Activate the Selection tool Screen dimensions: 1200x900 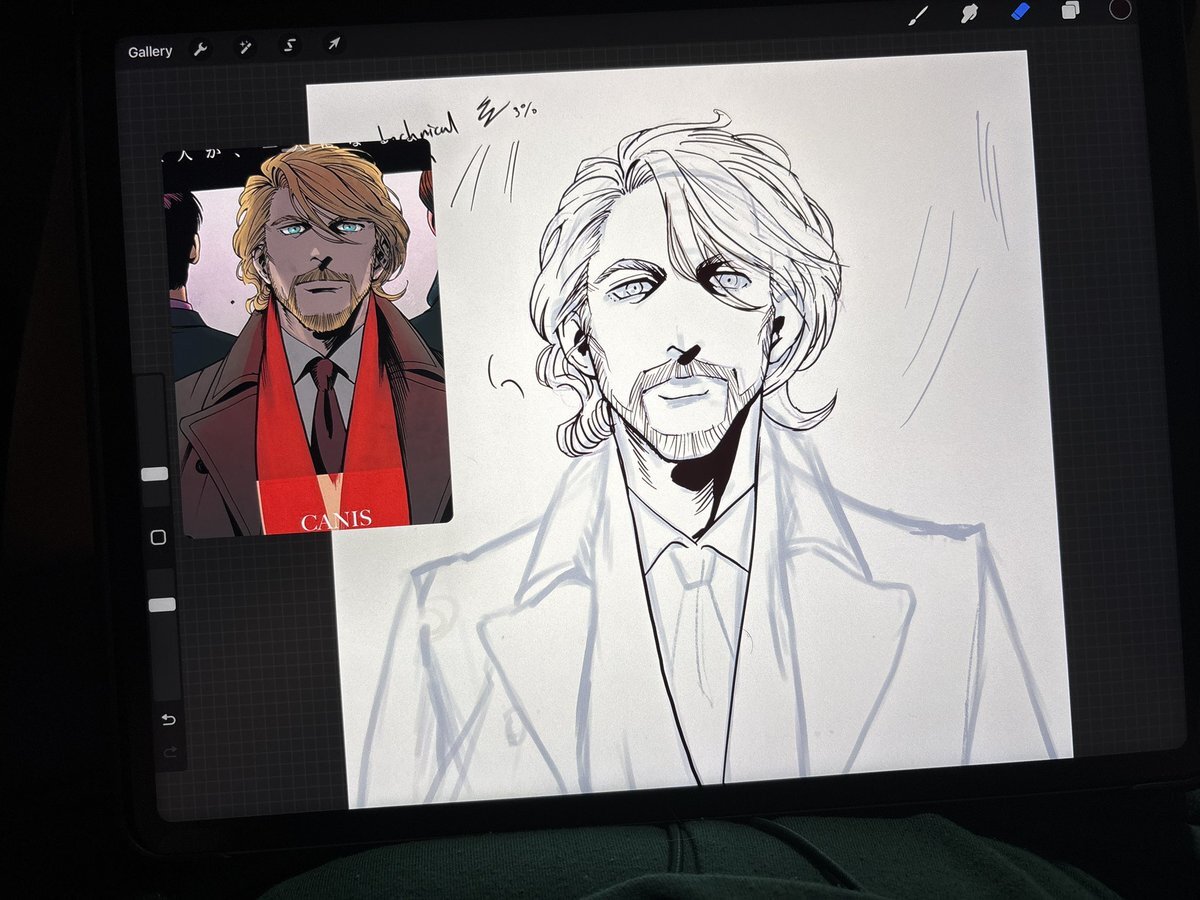coord(289,45)
